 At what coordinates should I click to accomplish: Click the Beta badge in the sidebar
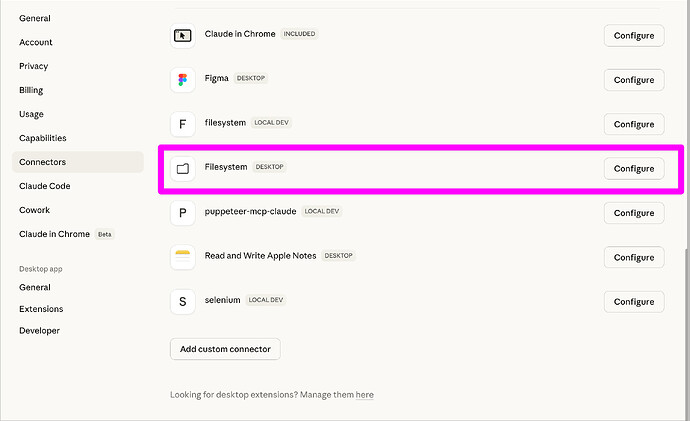104,234
